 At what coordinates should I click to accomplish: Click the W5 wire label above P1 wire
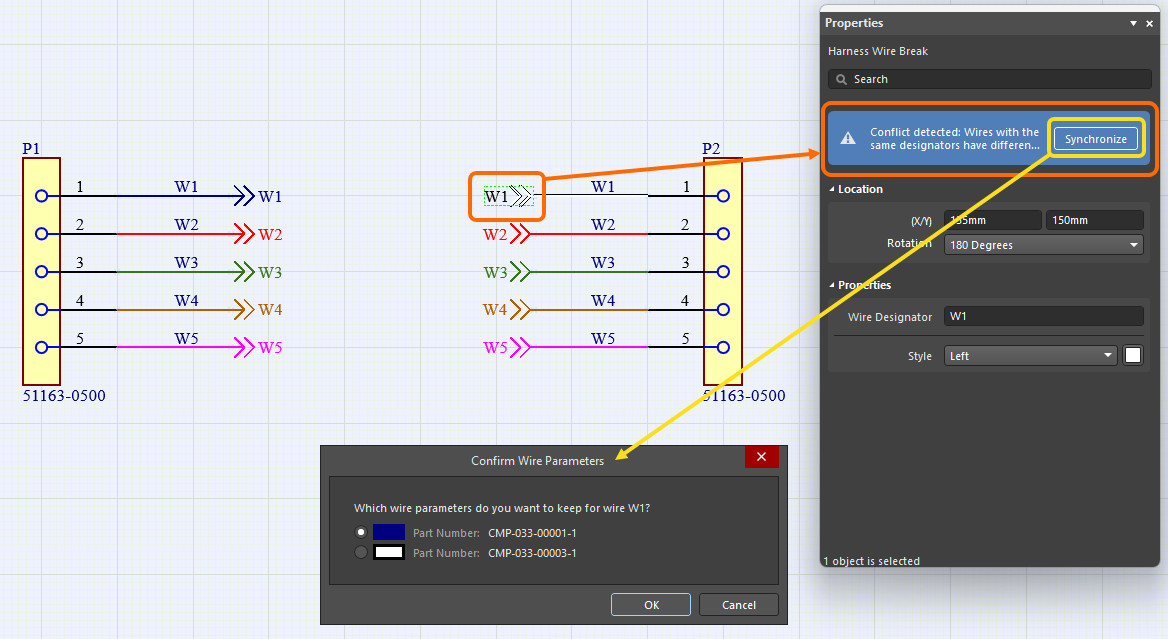[186, 338]
